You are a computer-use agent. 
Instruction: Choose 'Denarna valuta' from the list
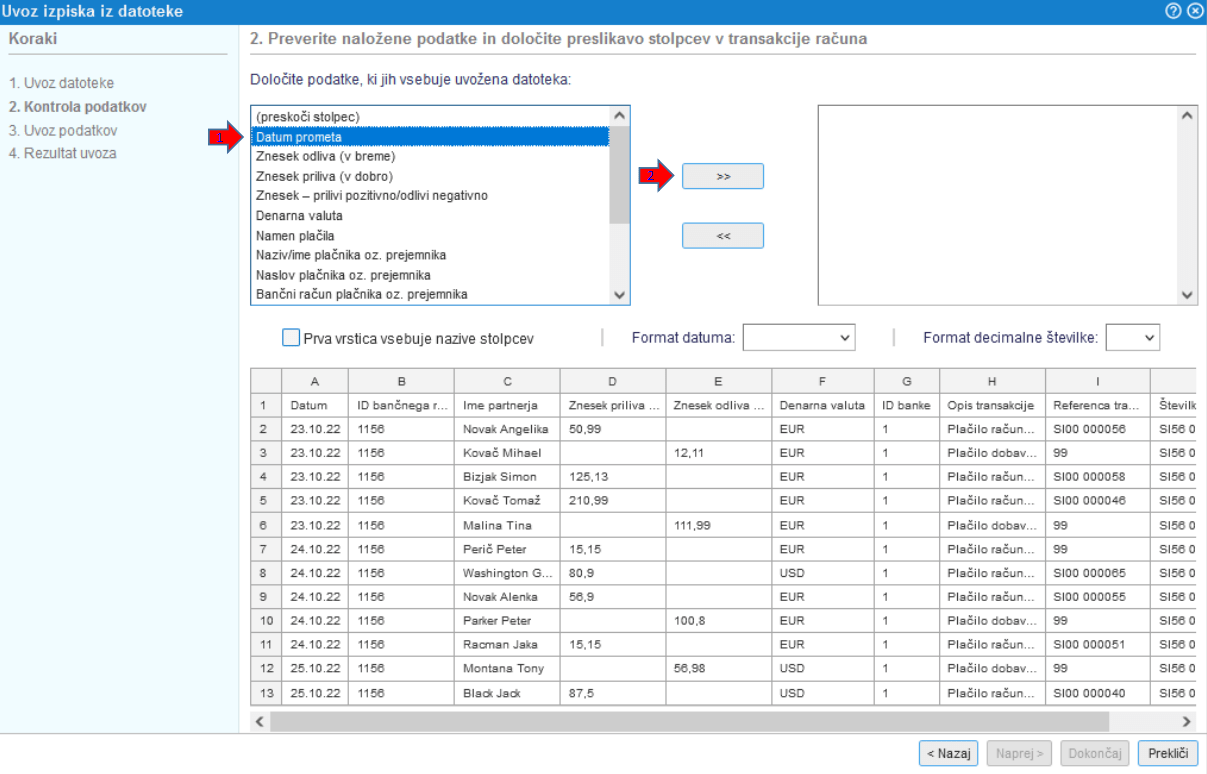(x=430, y=216)
